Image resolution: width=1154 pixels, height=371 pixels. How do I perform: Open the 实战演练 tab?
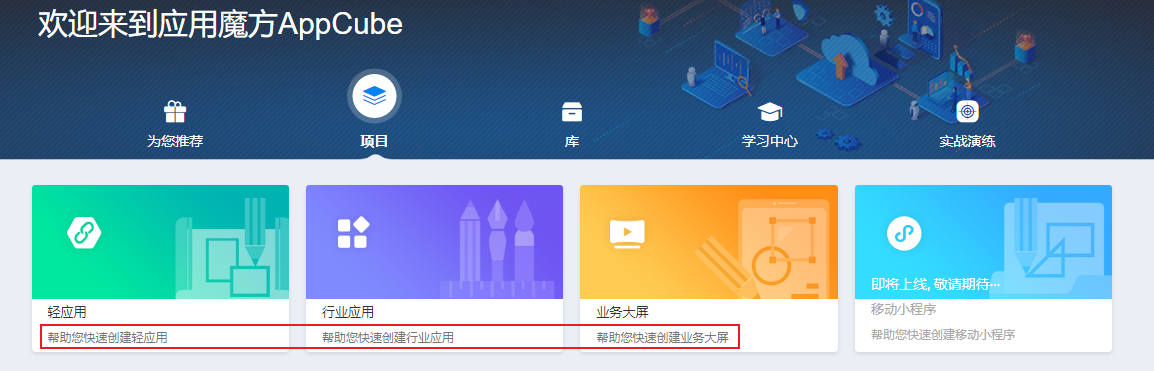967,141
